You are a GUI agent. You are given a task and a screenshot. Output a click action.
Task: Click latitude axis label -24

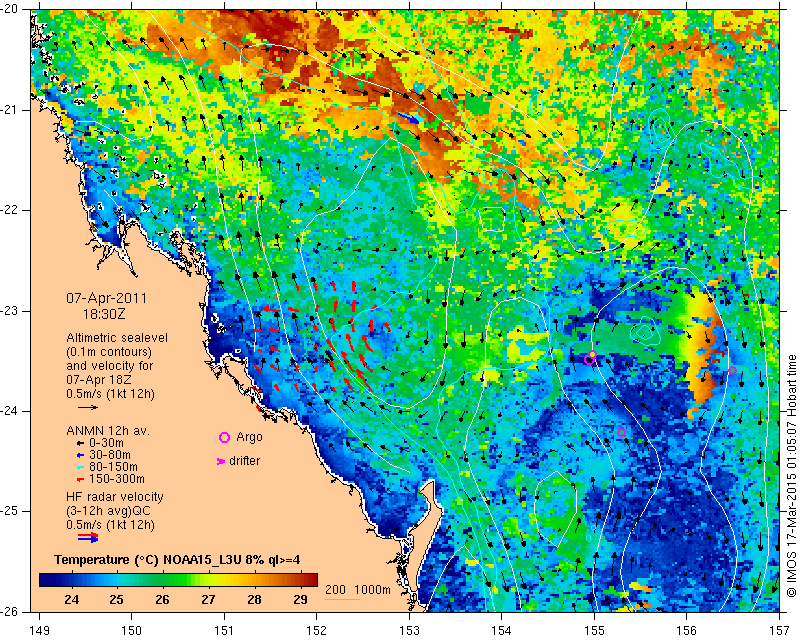(9, 411)
